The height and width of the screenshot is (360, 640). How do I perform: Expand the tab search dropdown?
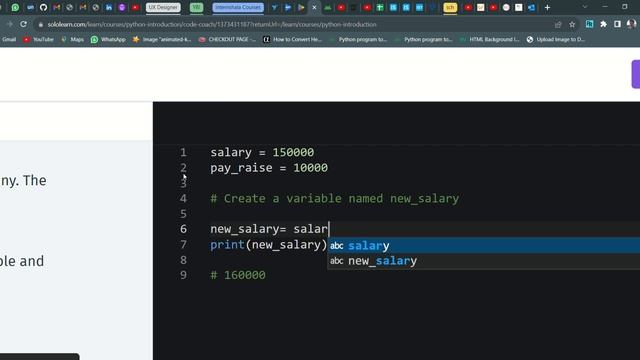coord(585,7)
